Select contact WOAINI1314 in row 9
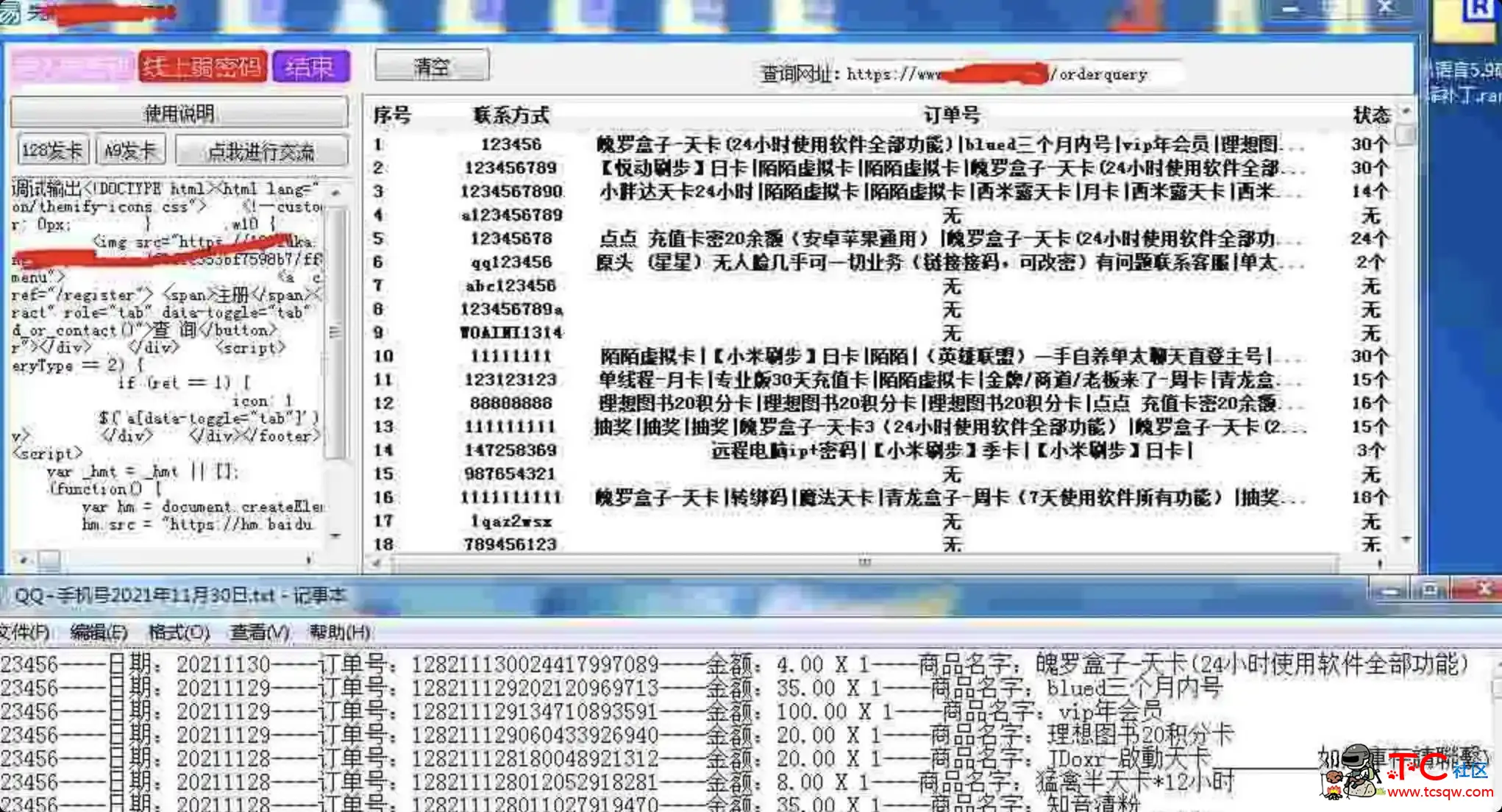The image size is (1502, 812). [x=511, y=332]
